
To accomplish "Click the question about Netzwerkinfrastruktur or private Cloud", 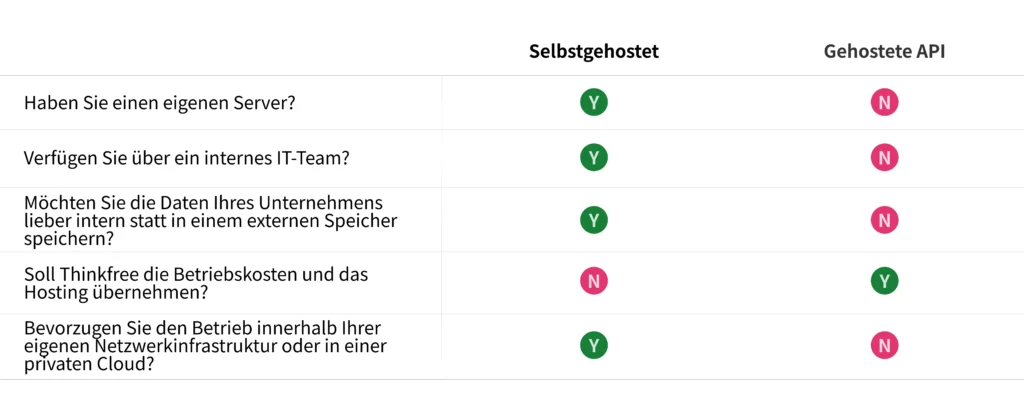I will (205, 346).
